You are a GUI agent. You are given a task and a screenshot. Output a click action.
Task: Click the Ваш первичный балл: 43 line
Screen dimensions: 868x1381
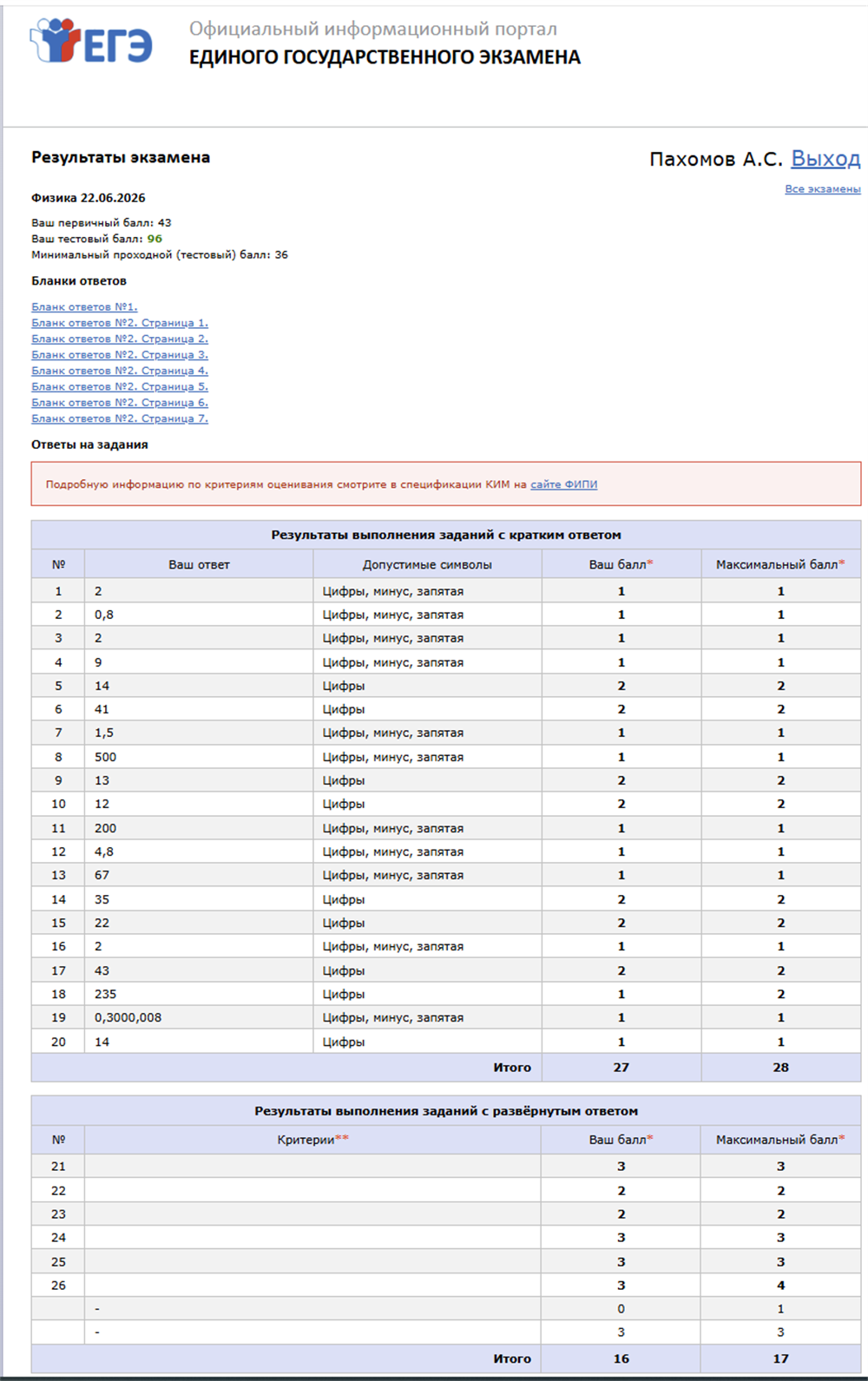tap(102, 223)
